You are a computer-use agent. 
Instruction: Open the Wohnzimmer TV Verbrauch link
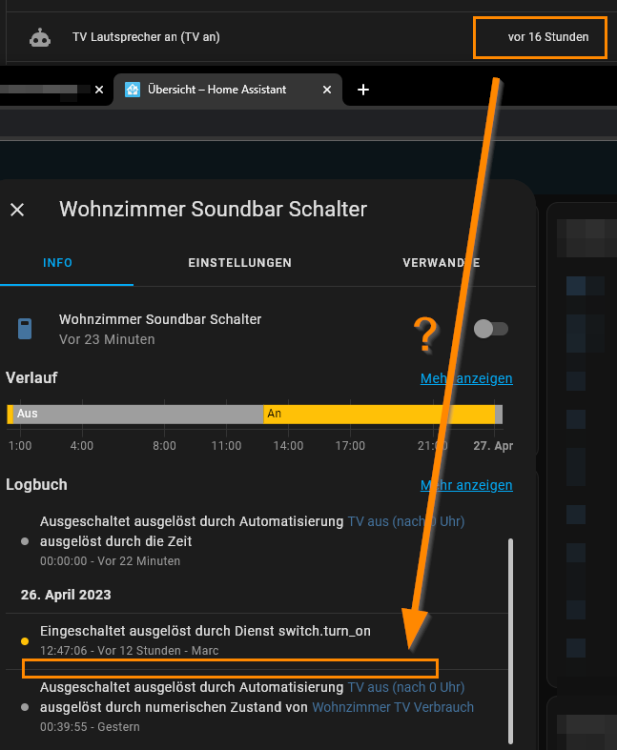click(x=393, y=707)
